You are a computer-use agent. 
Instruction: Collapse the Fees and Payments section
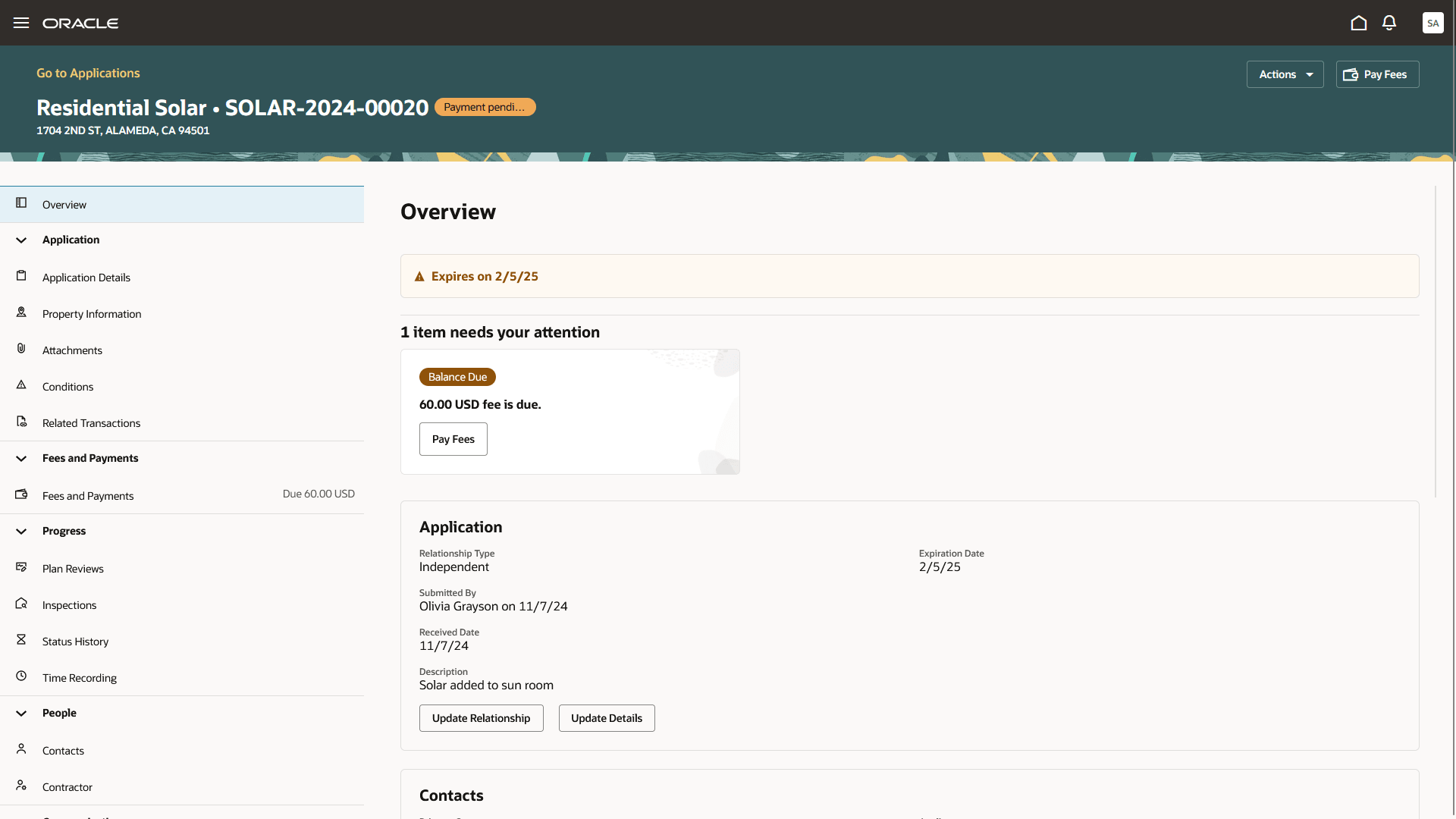(20, 458)
